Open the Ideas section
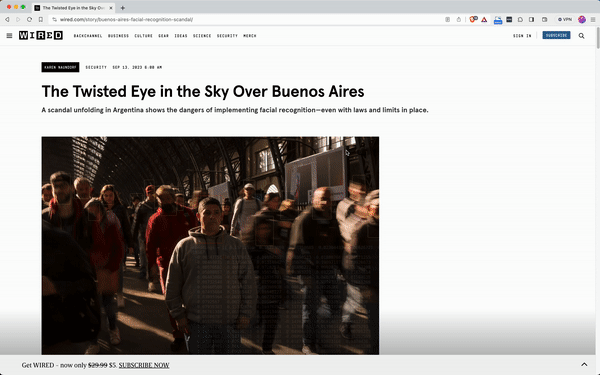Viewport: 600px width, 375px height. (181, 36)
